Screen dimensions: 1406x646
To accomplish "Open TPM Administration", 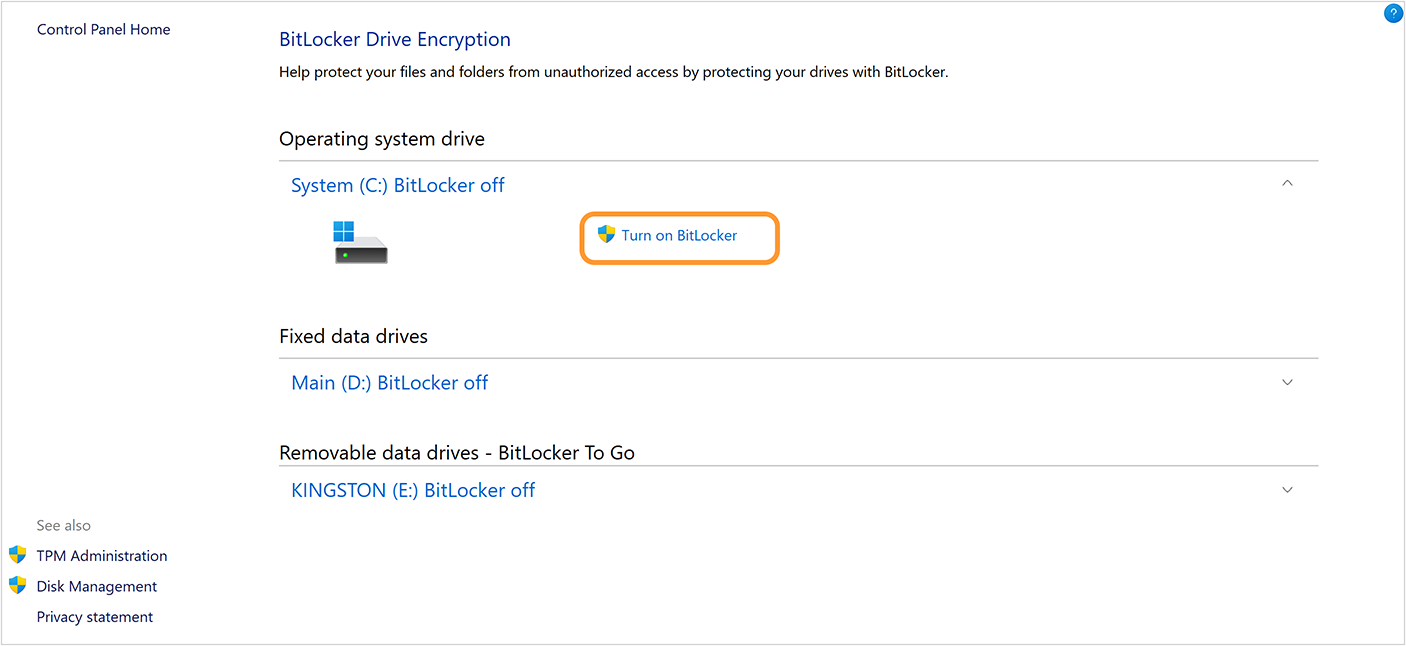I will pos(102,555).
